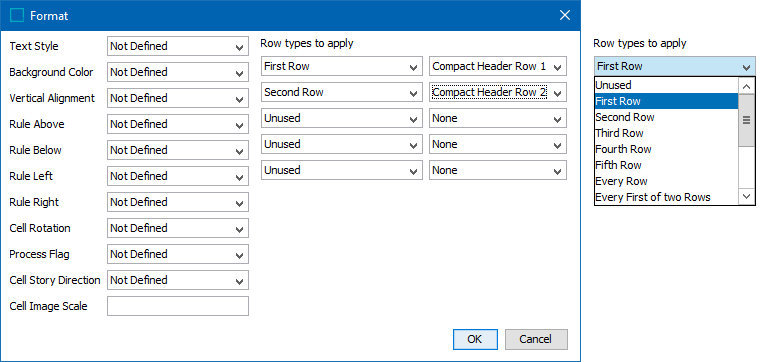Open the Cell Story Direction dropdown
777x362 pixels.
pos(177,280)
